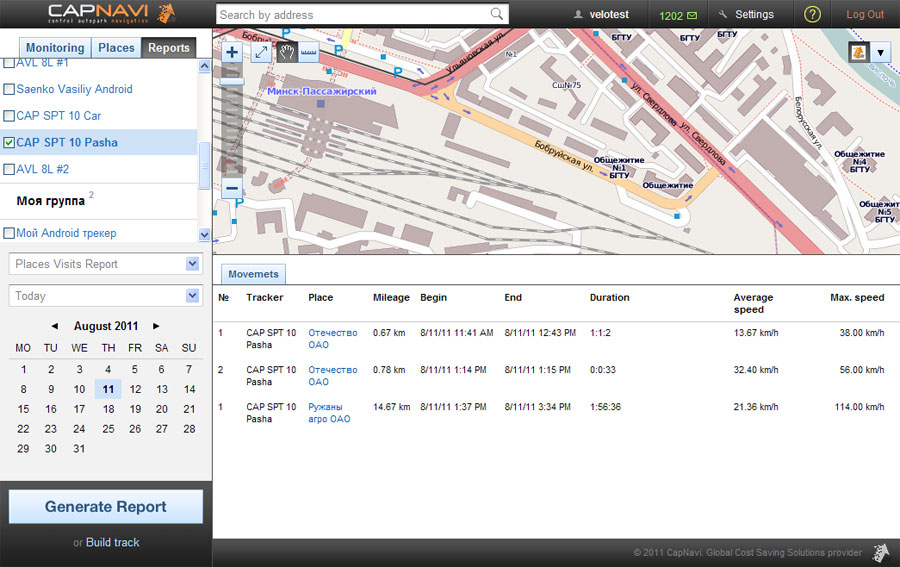Click Log Out
The height and width of the screenshot is (567, 900).
click(865, 14)
